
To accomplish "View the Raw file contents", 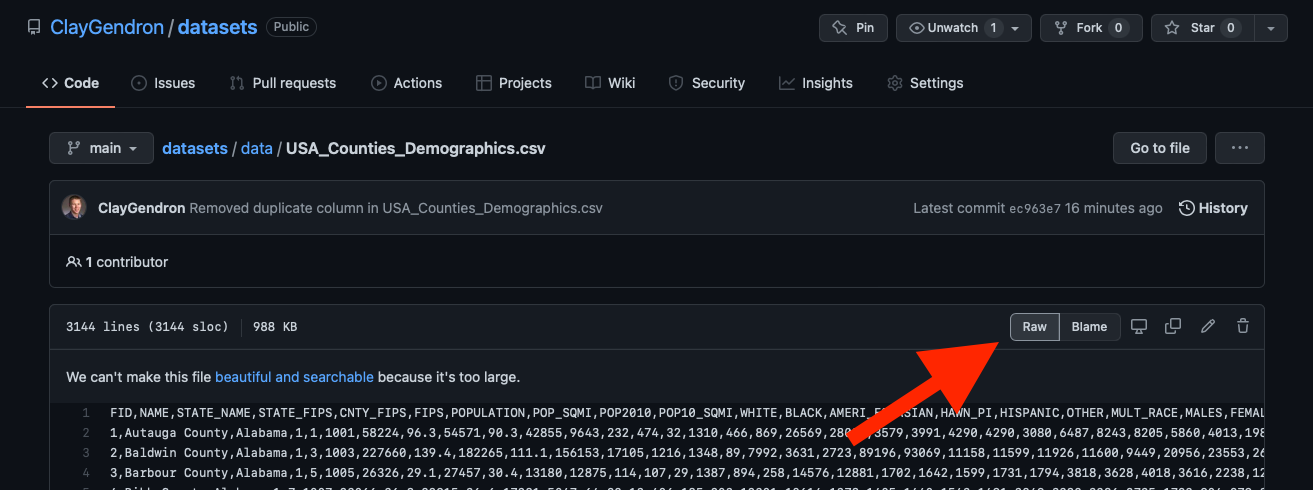I will pos(1034,327).
